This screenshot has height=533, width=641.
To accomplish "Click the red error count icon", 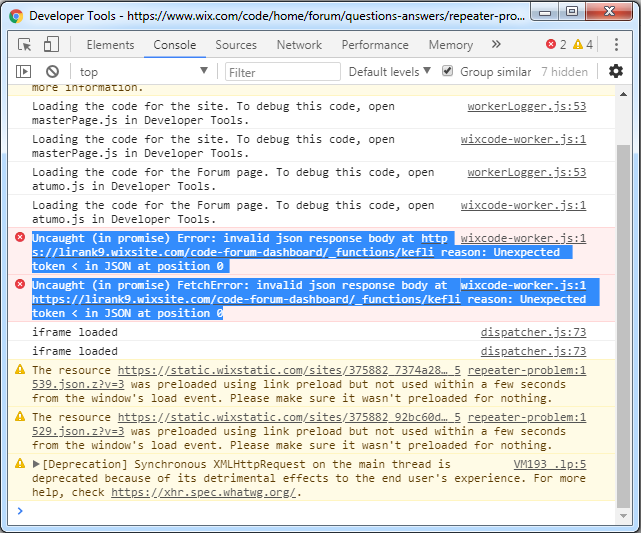I will point(551,44).
